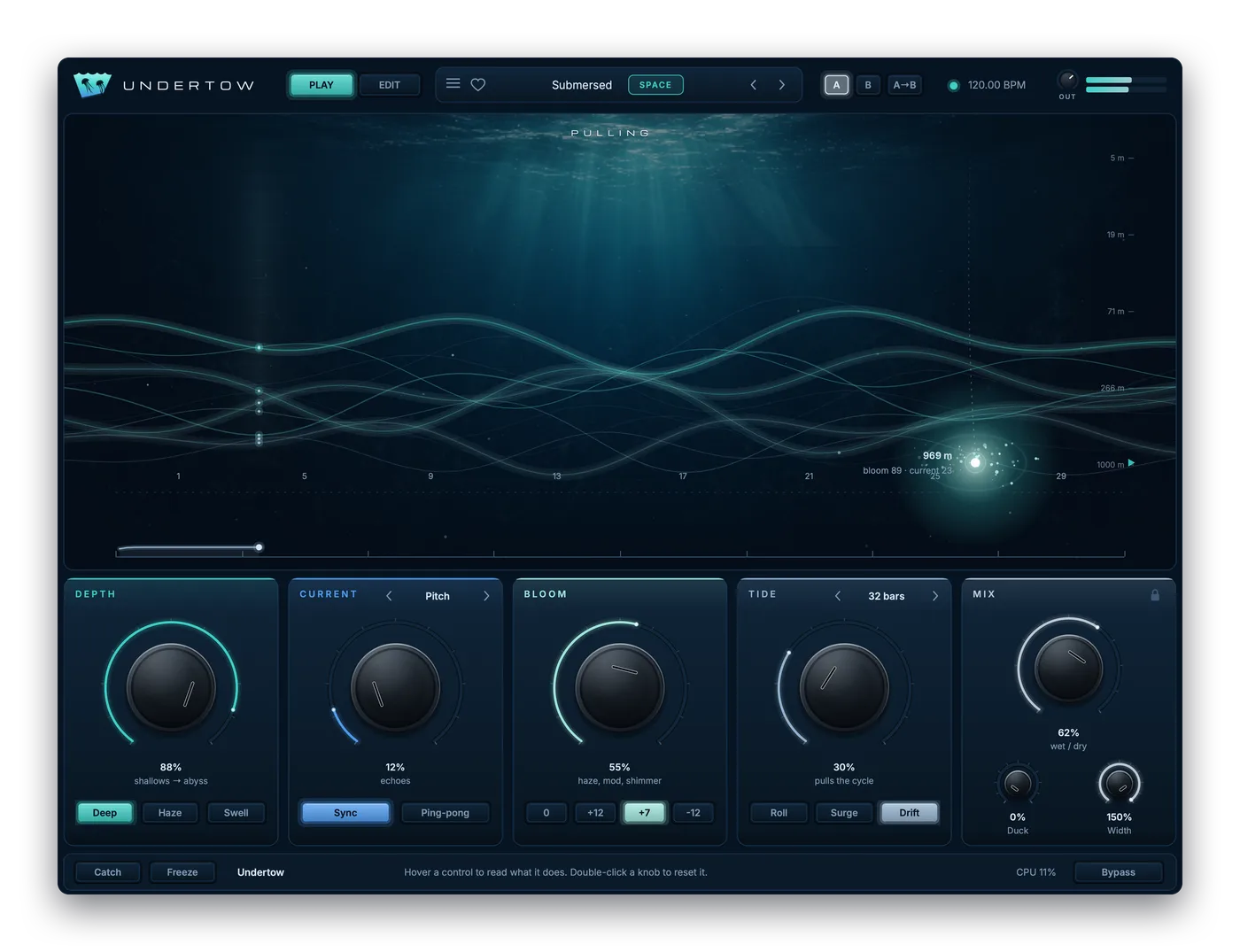Toggle the MIX lock icon
The width and height of the screenshot is (1240, 952).
point(1155,595)
